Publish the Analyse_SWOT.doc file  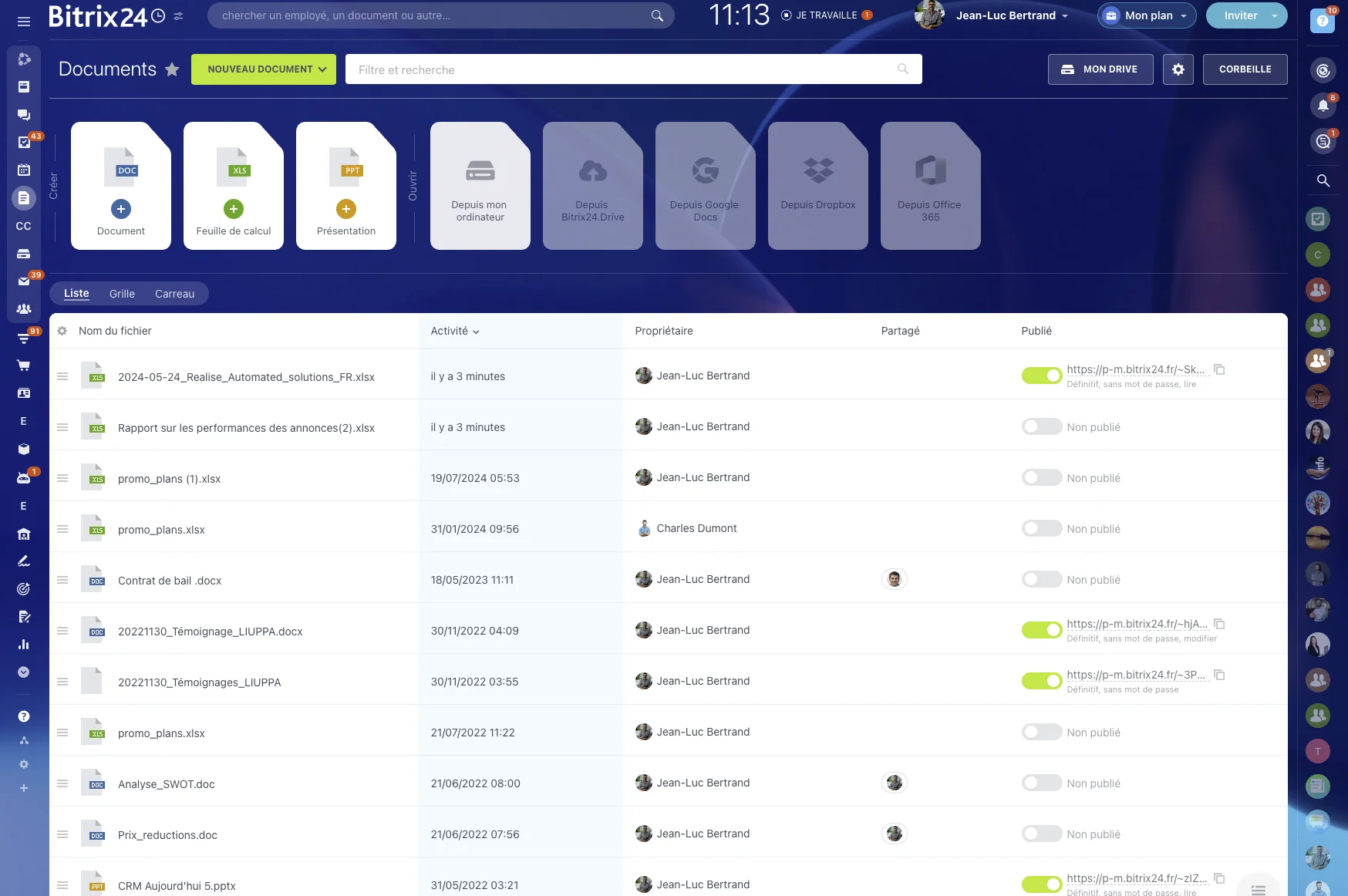pos(1042,783)
